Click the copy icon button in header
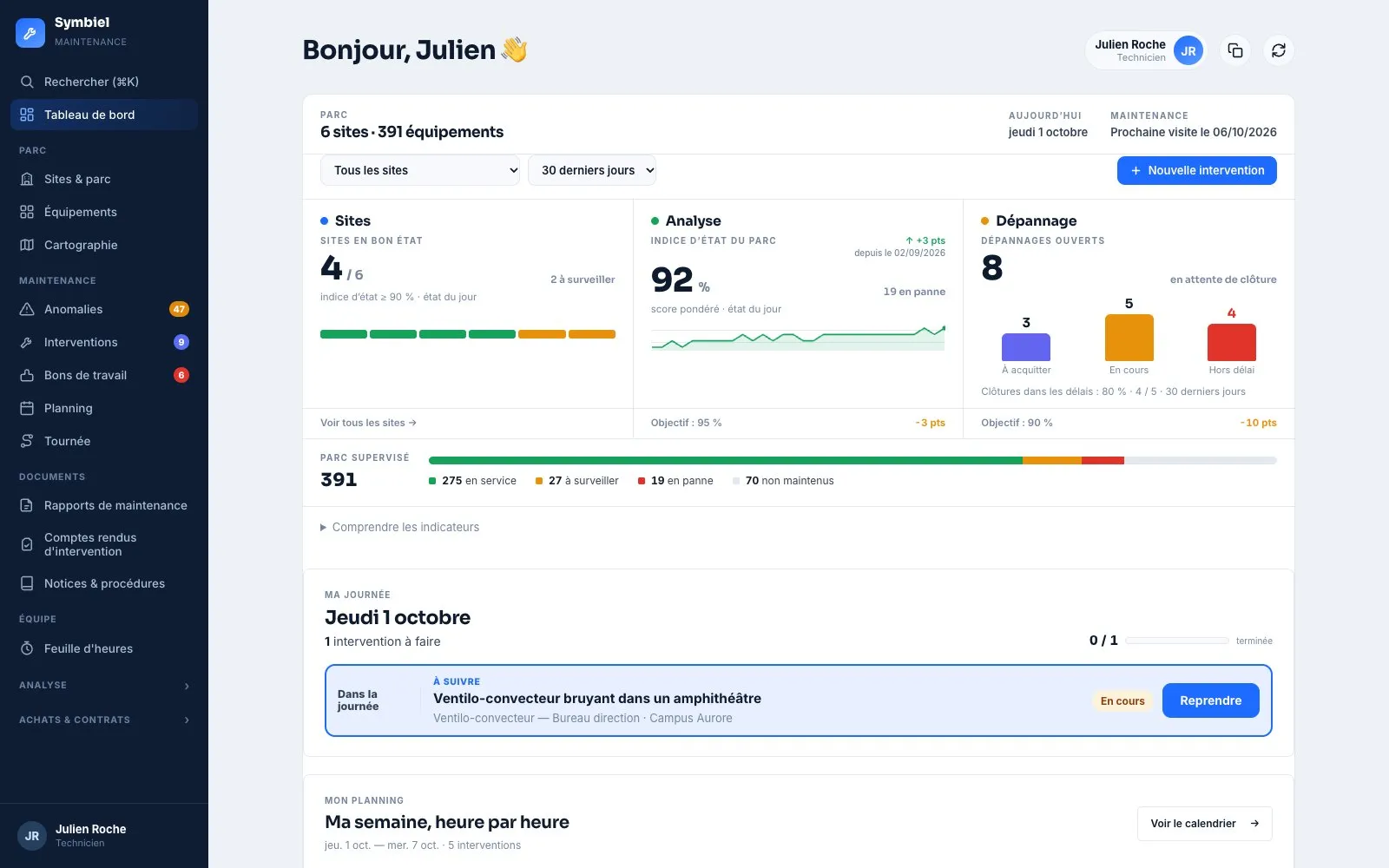This screenshot has height=868, width=1389. pos(1235,50)
